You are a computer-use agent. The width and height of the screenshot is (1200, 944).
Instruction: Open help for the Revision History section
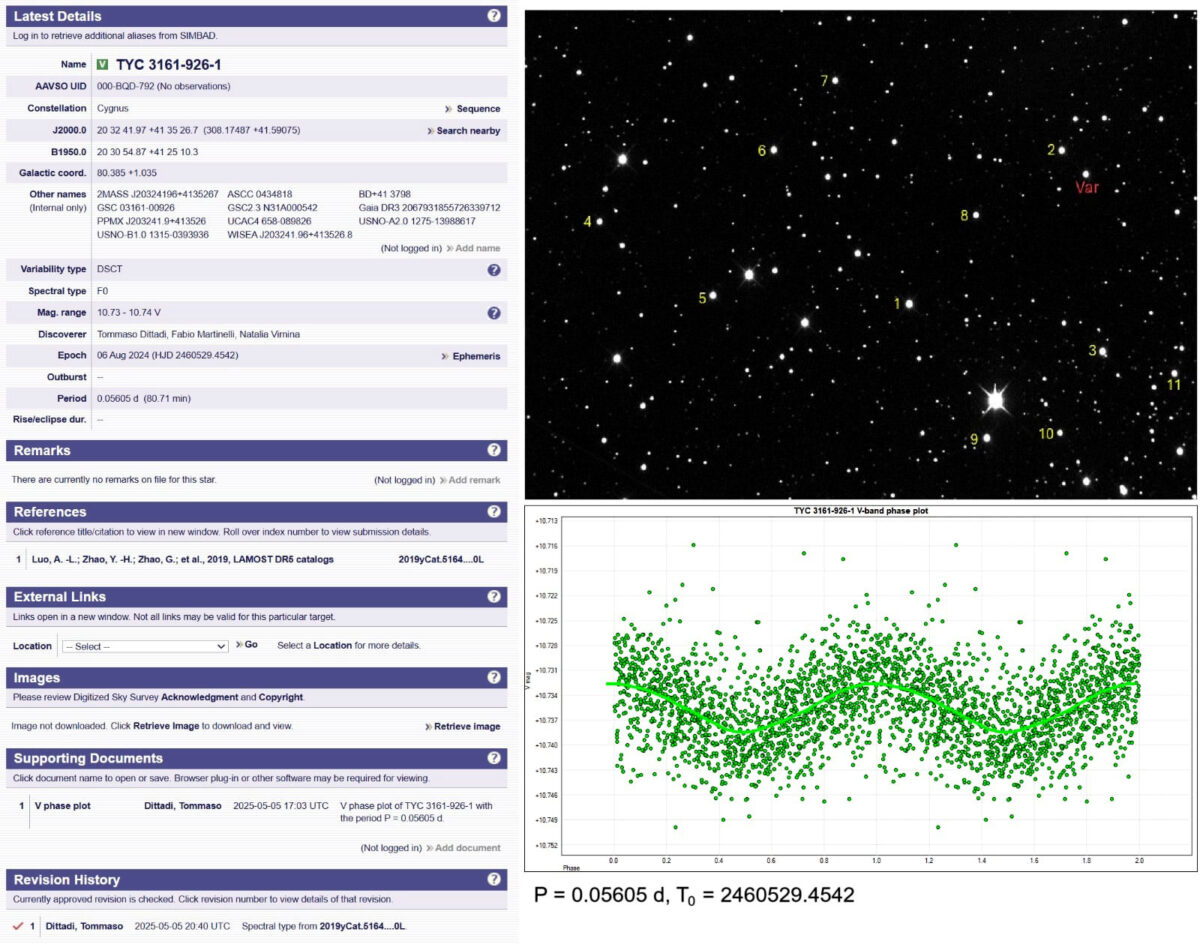[x=493, y=880]
